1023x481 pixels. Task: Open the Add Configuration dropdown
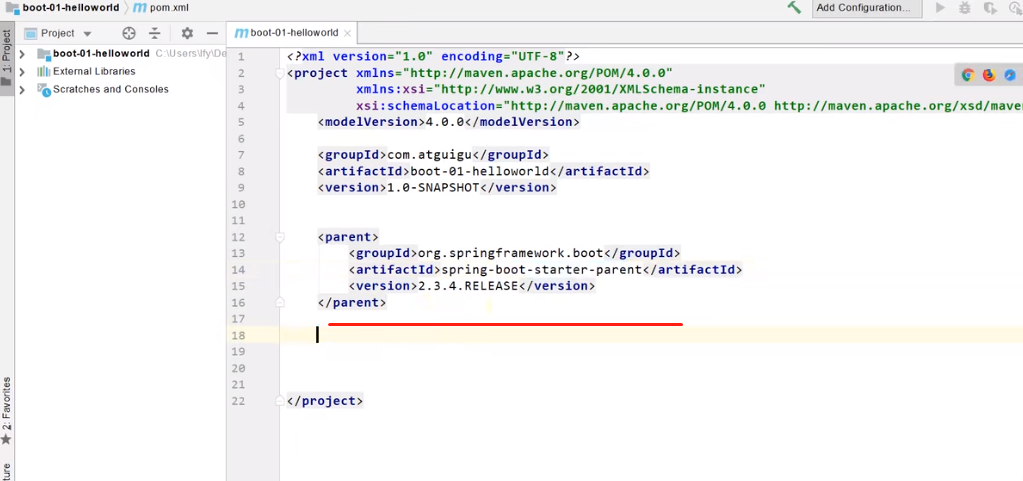point(867,8)
